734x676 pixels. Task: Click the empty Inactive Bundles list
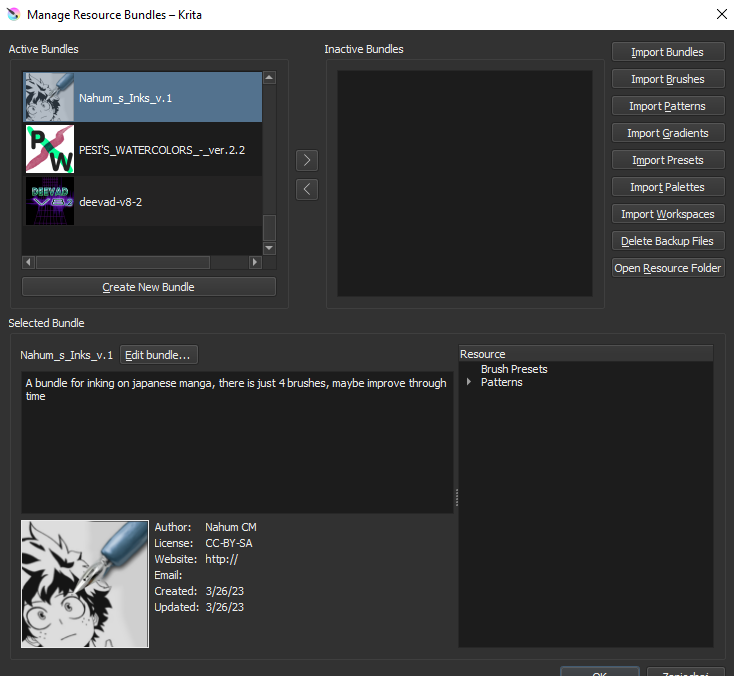point(465,184)
